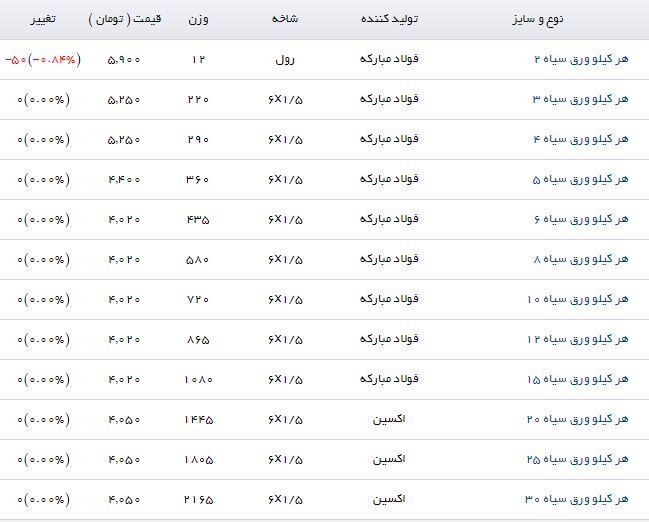Screen dimensions: 649x522
Task: Click the تغییر column header
Action: [43, 19]
